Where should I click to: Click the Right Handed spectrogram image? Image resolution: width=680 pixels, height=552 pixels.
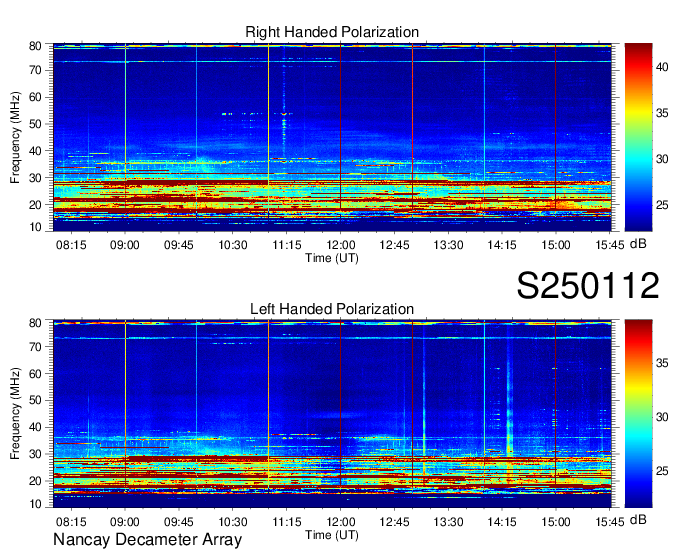332,137
